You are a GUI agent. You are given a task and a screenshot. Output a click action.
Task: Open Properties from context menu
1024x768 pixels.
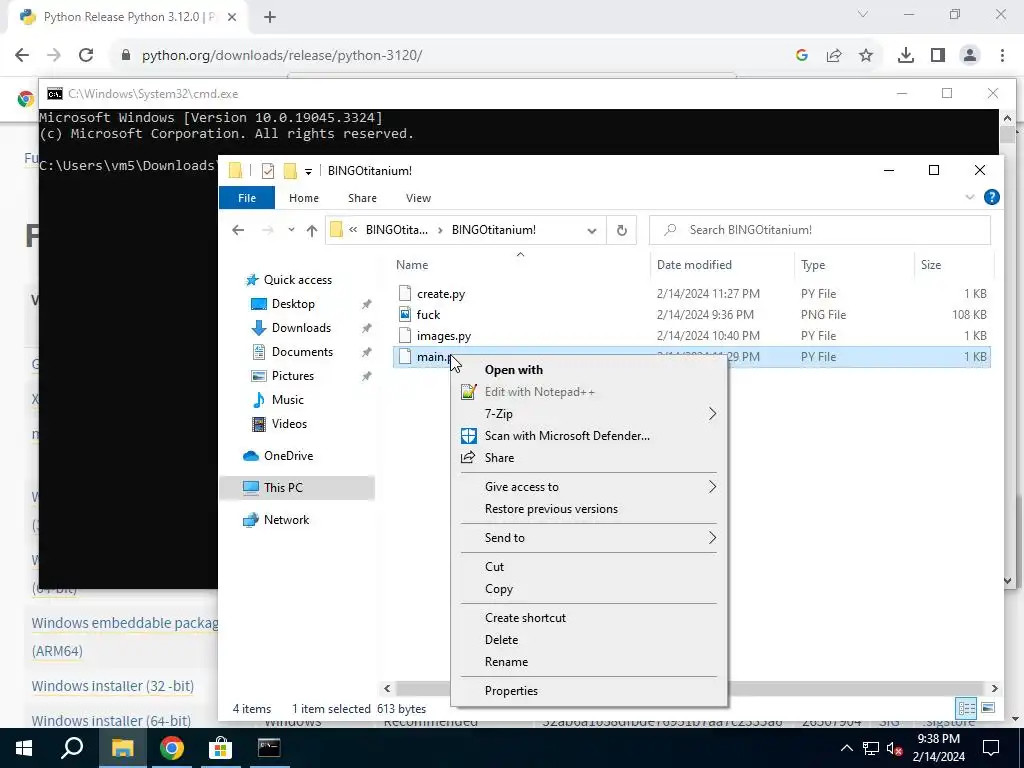tap(511, 691)
